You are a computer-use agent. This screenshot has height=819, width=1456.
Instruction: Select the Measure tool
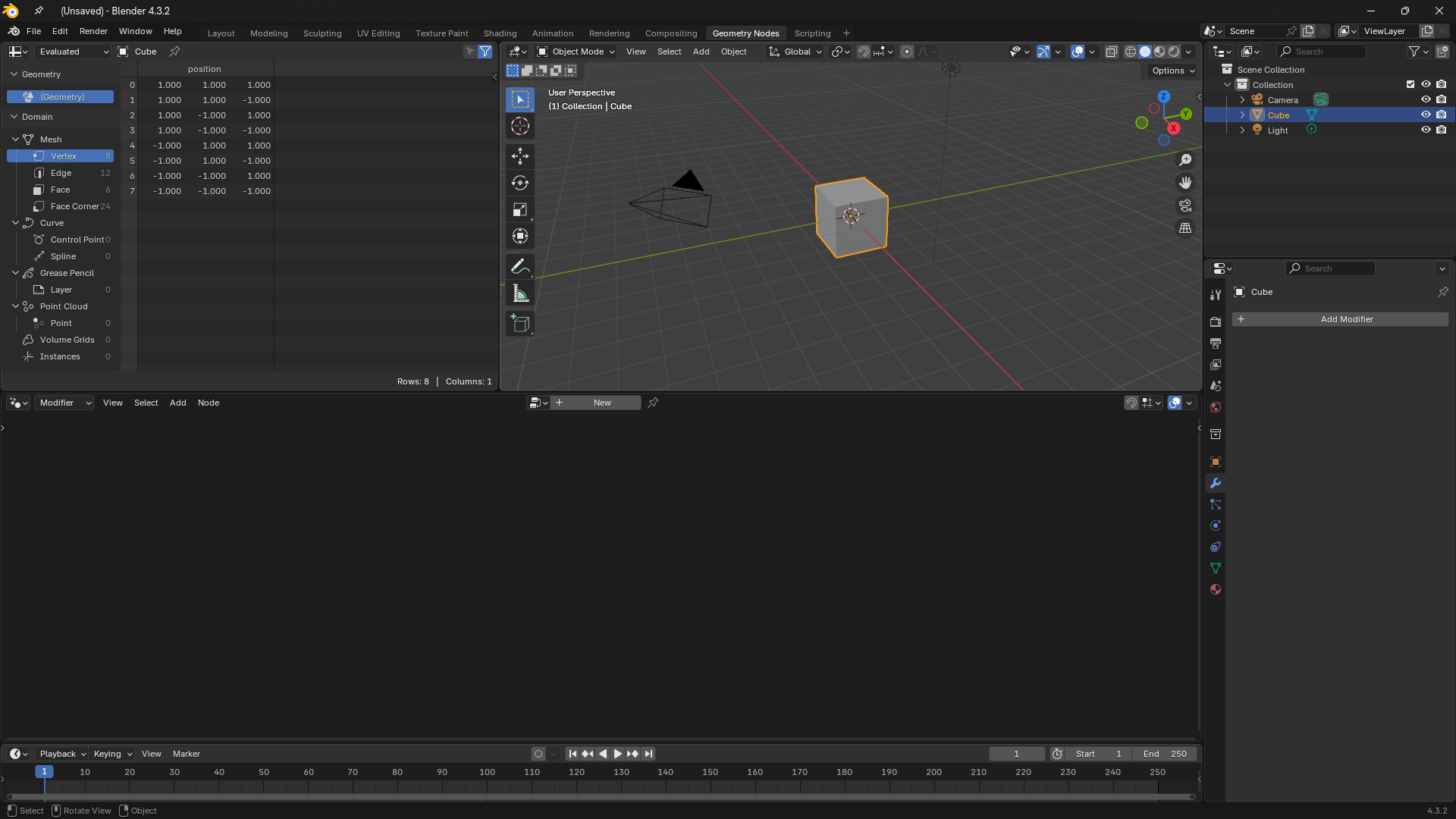click(x=520, y=293)
